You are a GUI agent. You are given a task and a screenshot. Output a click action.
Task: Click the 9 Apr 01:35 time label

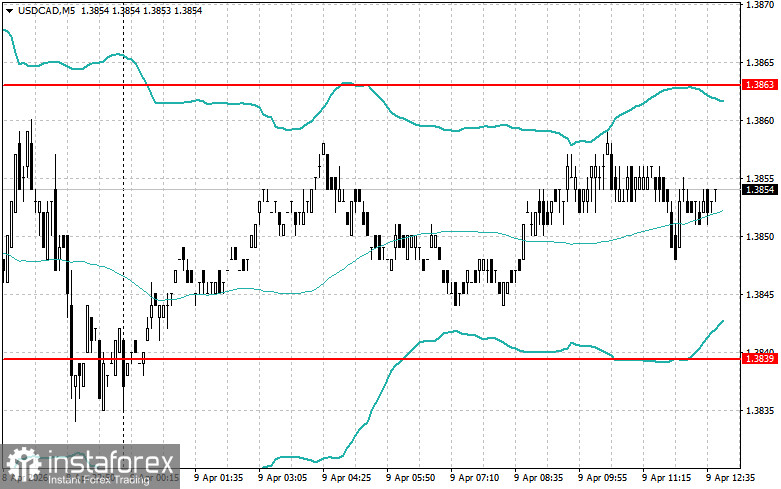click(219, 478)
